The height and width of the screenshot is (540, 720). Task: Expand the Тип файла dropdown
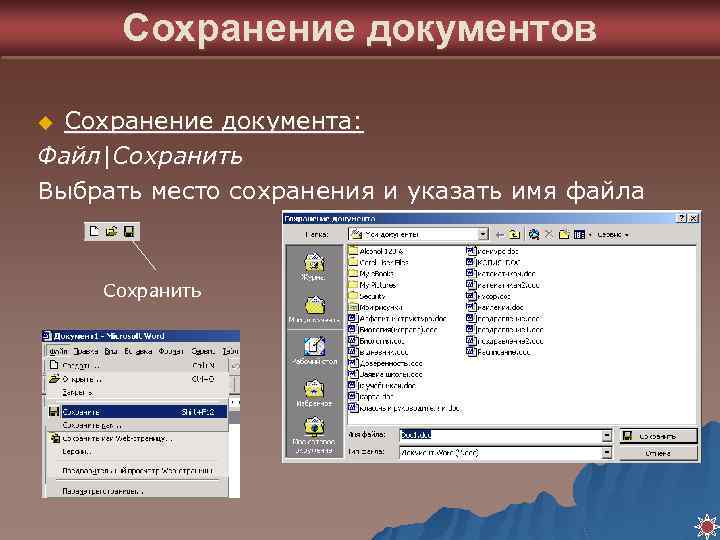click(x=607, y=453)
